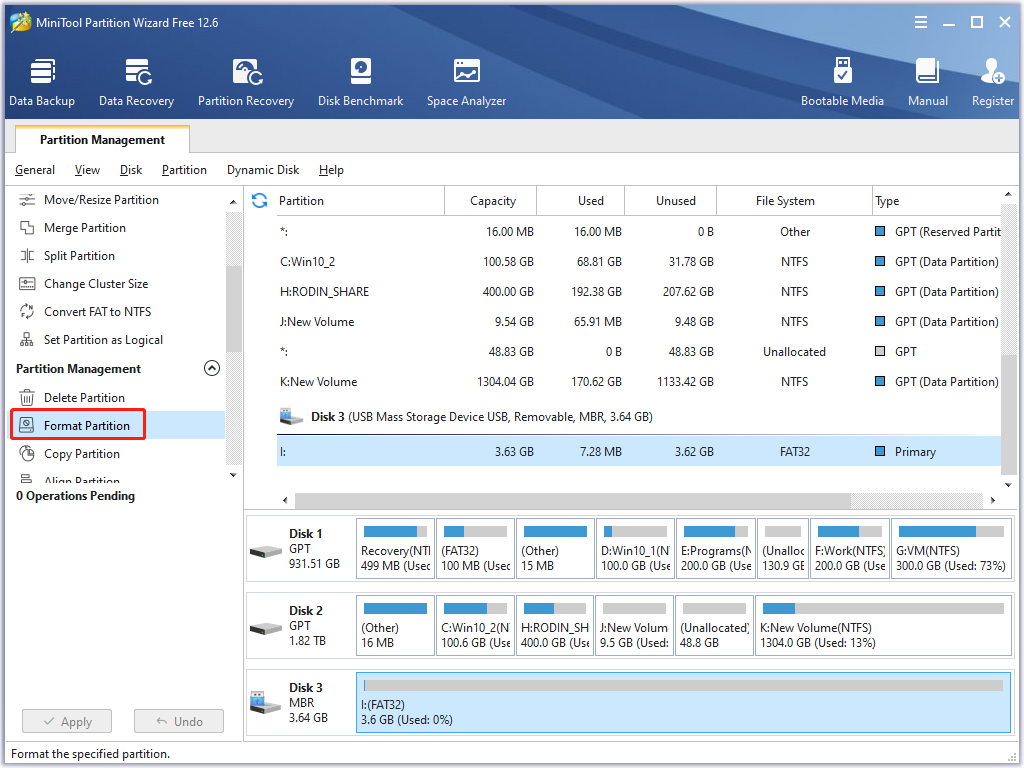Select G:VM(NTFS) block on Disk 1
Screen dimensions: 1024x768
(951, 549)
